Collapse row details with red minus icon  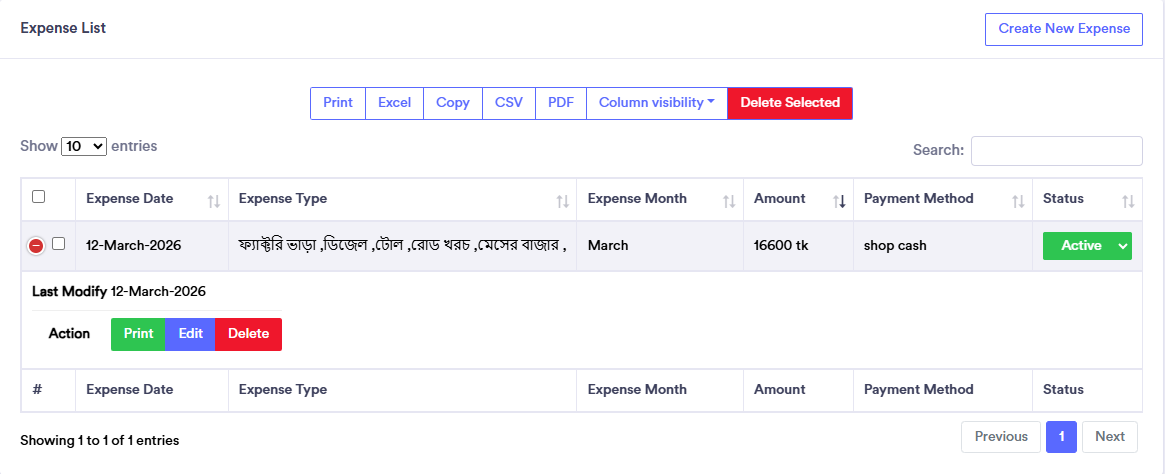(36, 246)
